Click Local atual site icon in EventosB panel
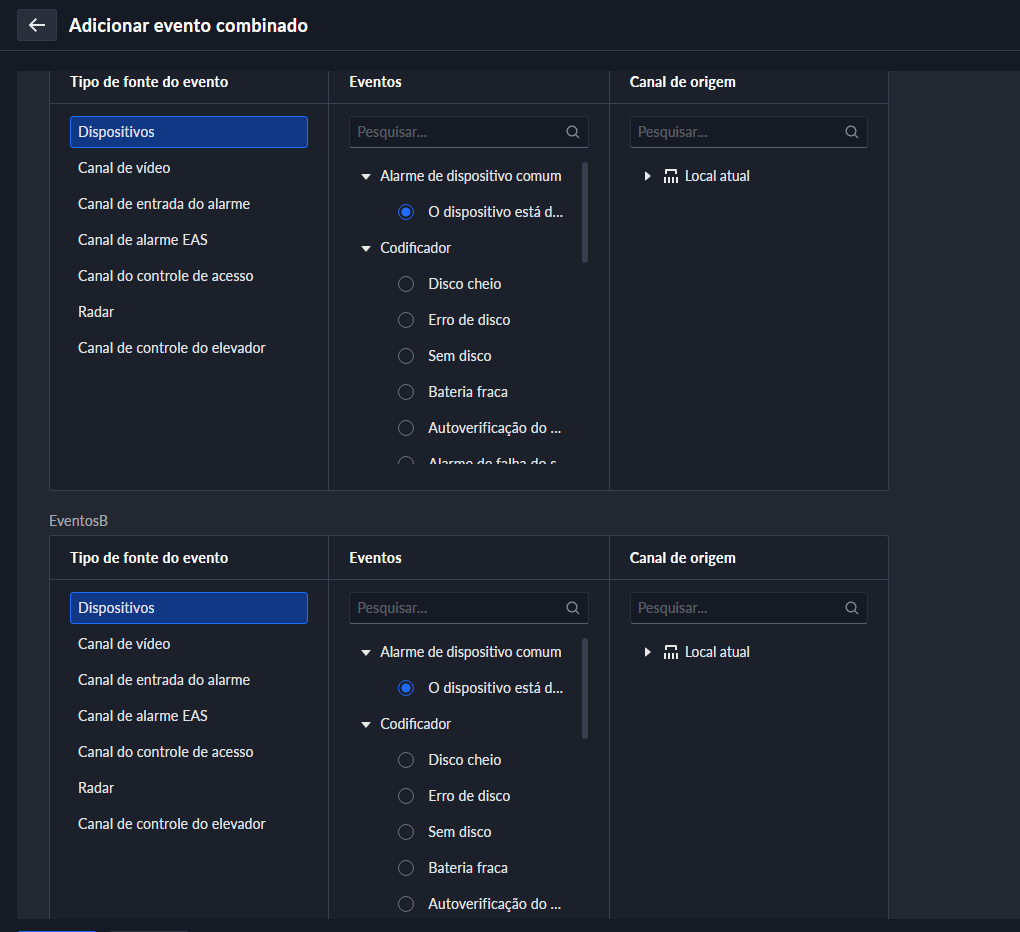Image resolution: width=1020 pixels, height=932 pixels. point(671,652)
